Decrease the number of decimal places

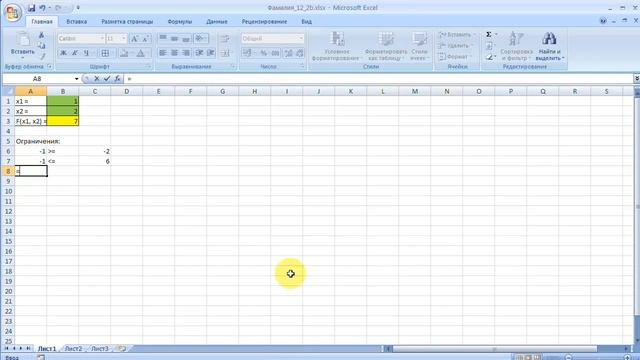(300, 53)
